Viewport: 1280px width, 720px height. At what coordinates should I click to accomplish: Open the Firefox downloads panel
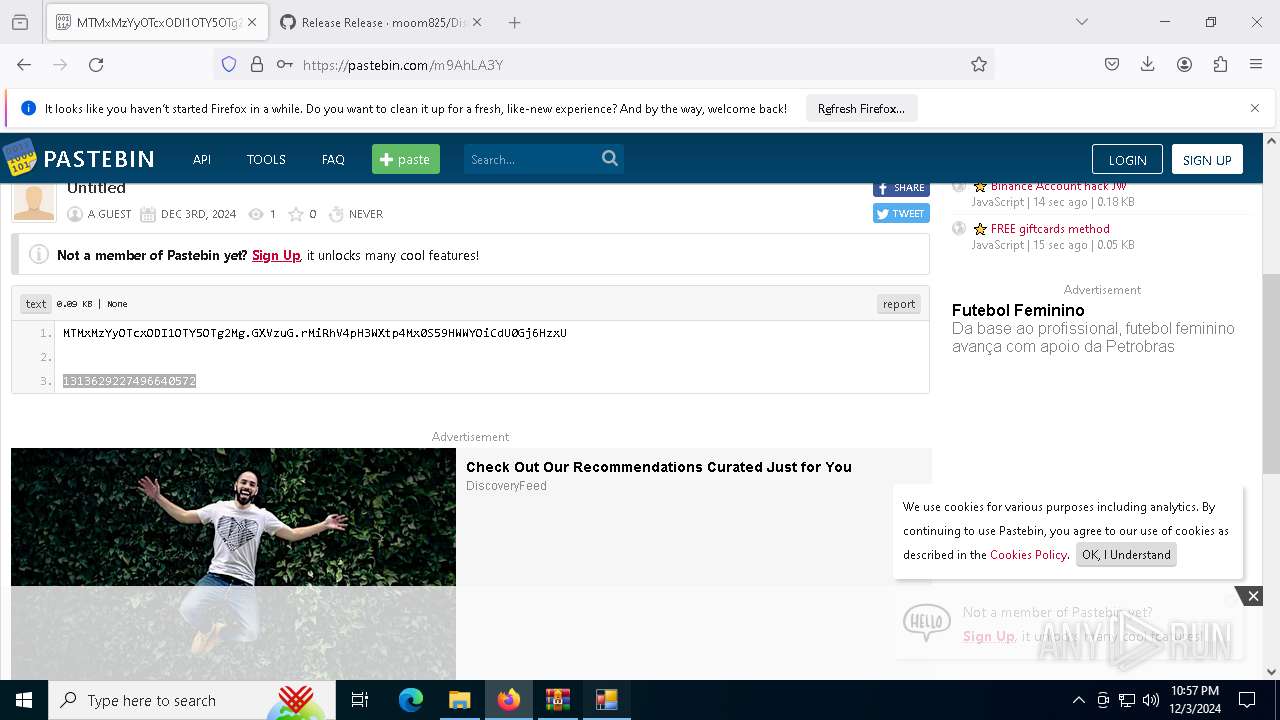1148,64
